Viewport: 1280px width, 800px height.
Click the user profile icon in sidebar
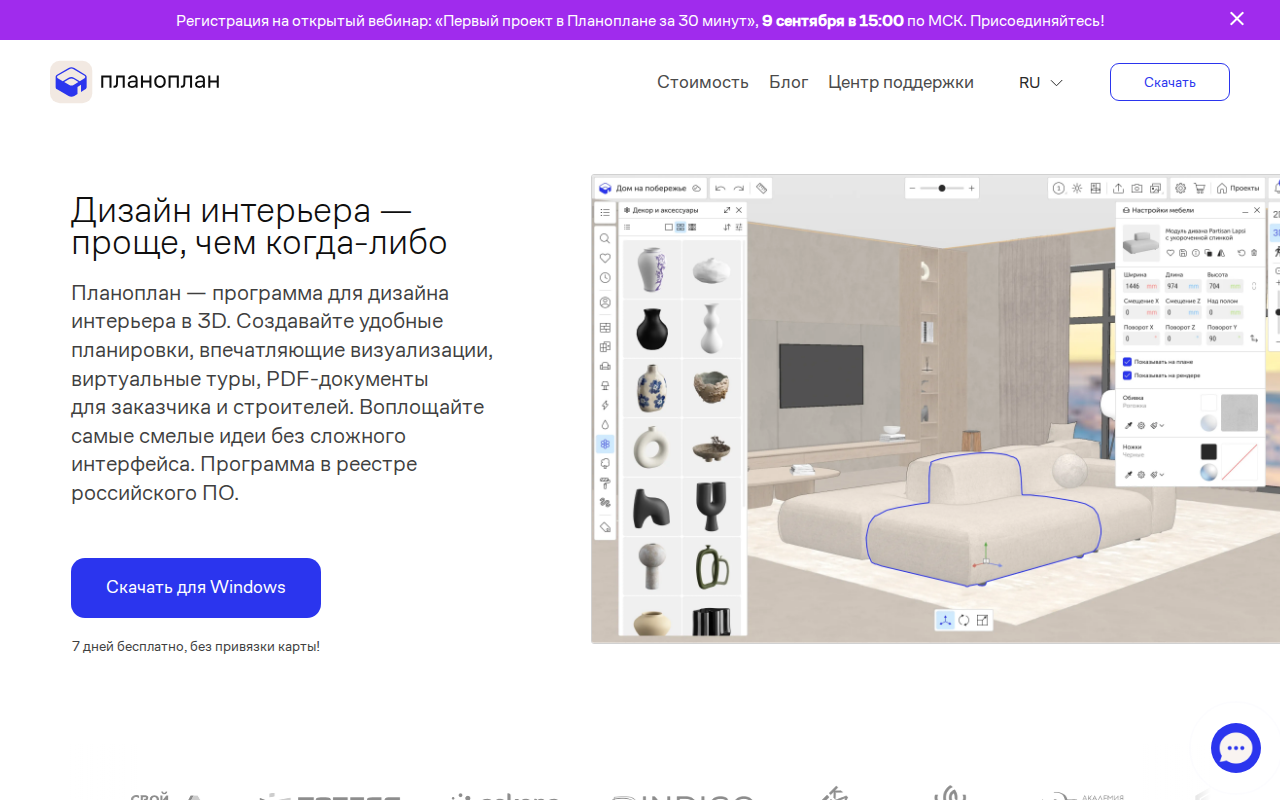coord(605,302)
